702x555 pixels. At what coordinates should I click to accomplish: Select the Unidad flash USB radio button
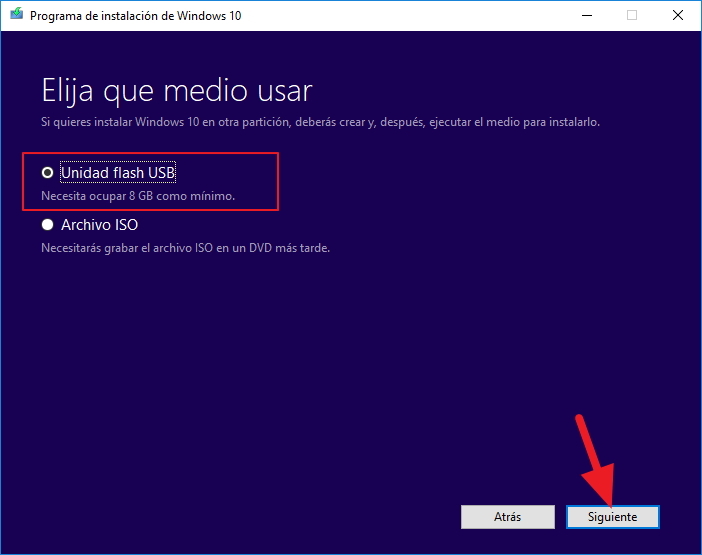[x=47, y=173]
